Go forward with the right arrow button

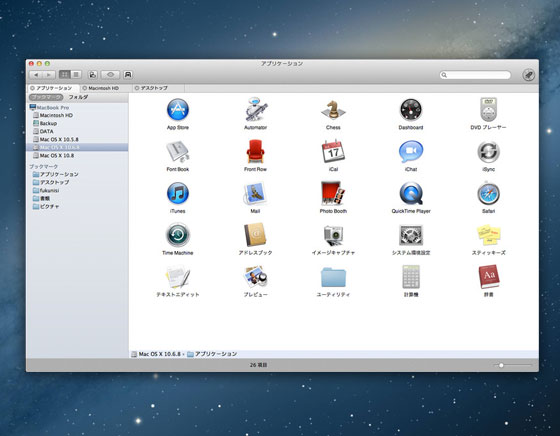(49, 75)
